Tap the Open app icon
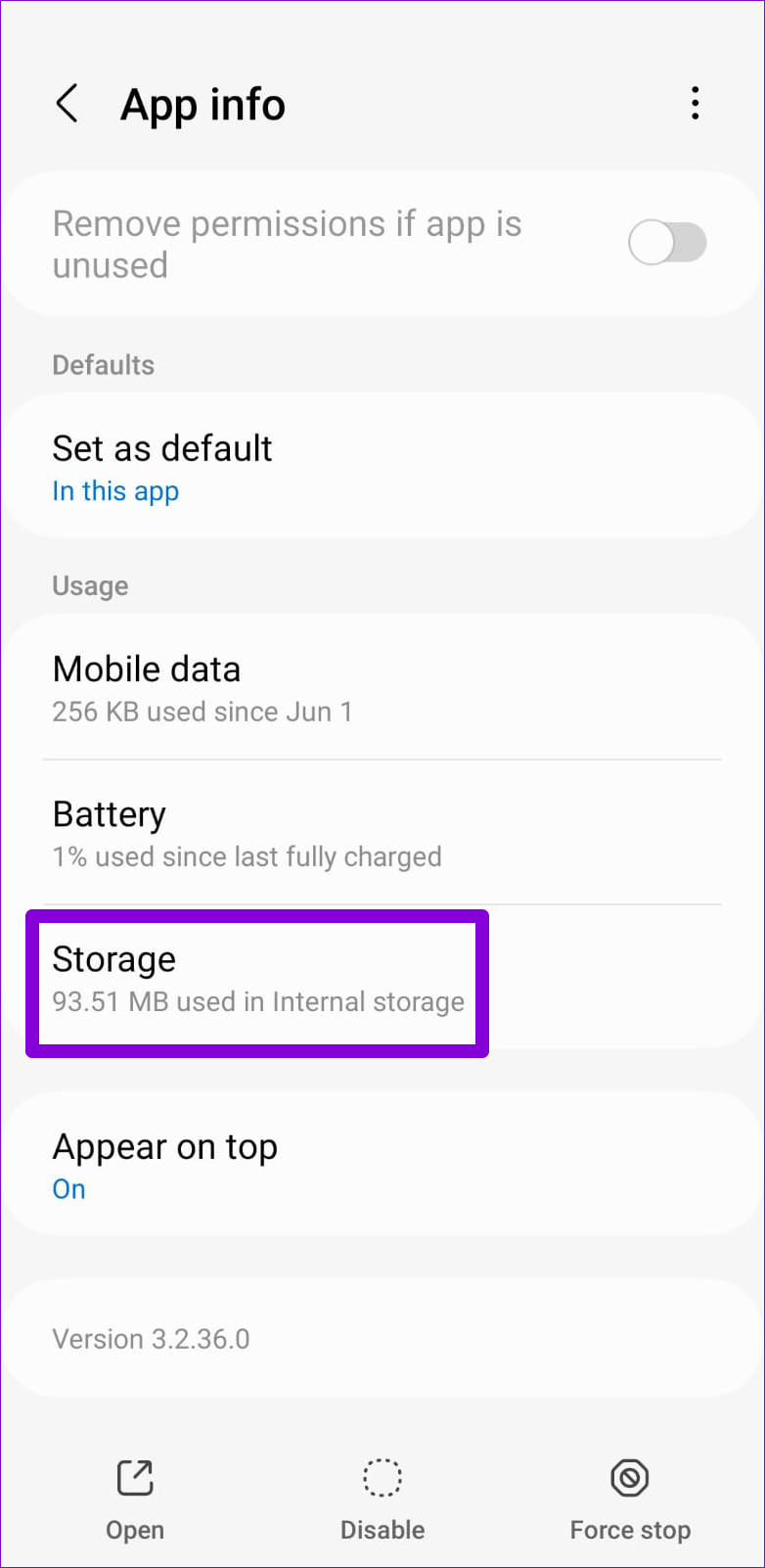Viewport: 765px width, 1568px height. click(135, 1478)
